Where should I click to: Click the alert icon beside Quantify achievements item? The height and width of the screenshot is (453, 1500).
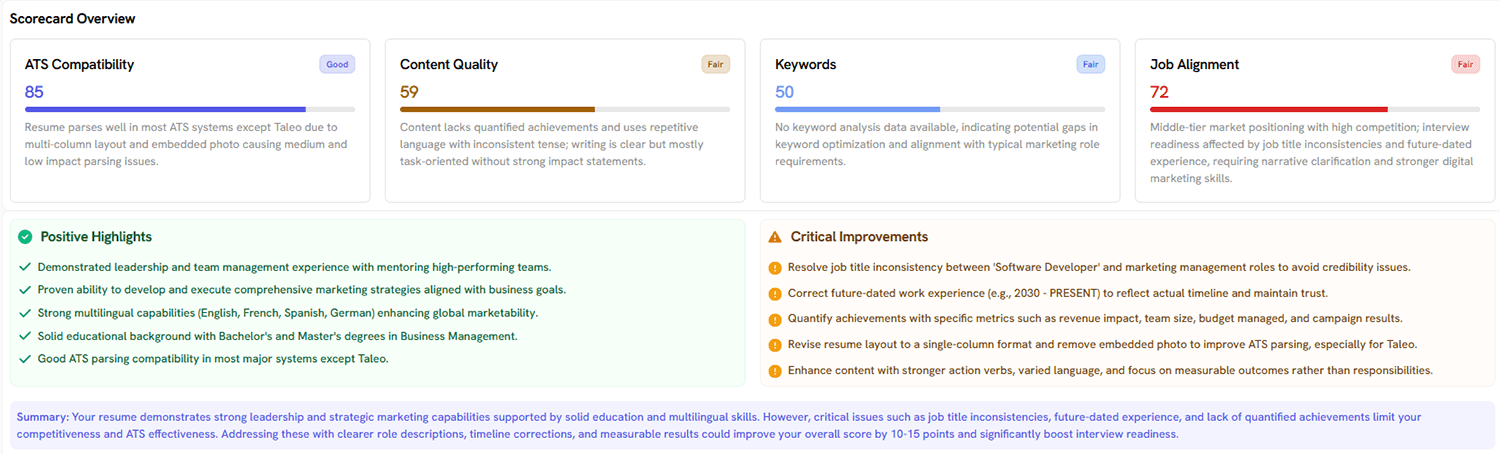[x=775, y=319]
